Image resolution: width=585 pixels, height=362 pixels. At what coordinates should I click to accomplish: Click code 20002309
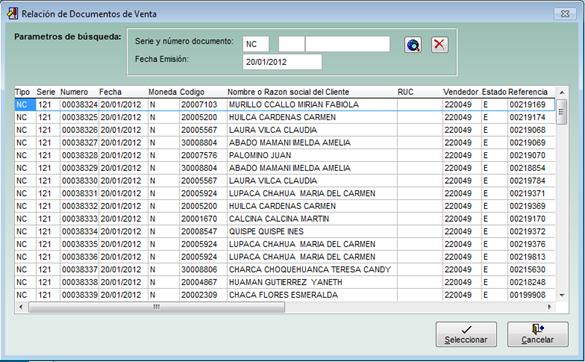[x=199, y=295]
